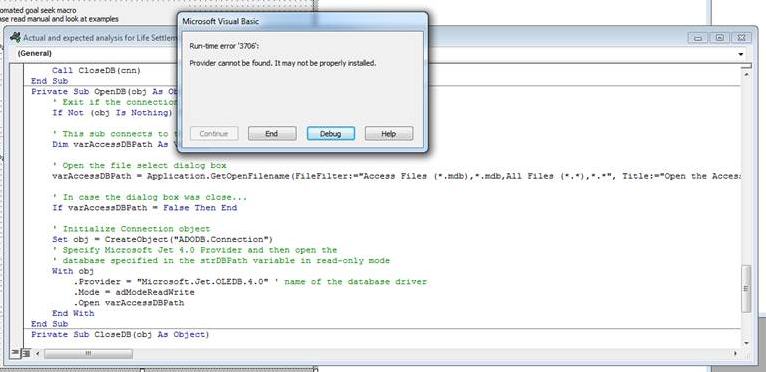Switch to Full Module View icon
766x372 pixels.
coord(26,353)
